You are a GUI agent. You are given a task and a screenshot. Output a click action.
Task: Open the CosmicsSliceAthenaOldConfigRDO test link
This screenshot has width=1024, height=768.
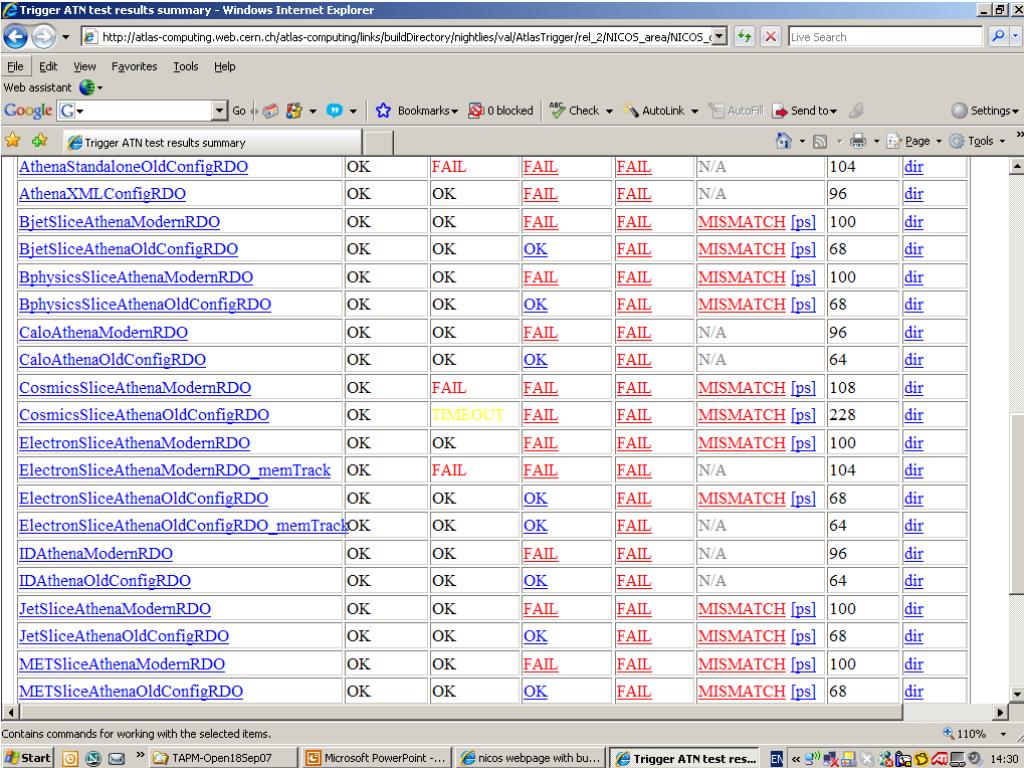(144, 415)
